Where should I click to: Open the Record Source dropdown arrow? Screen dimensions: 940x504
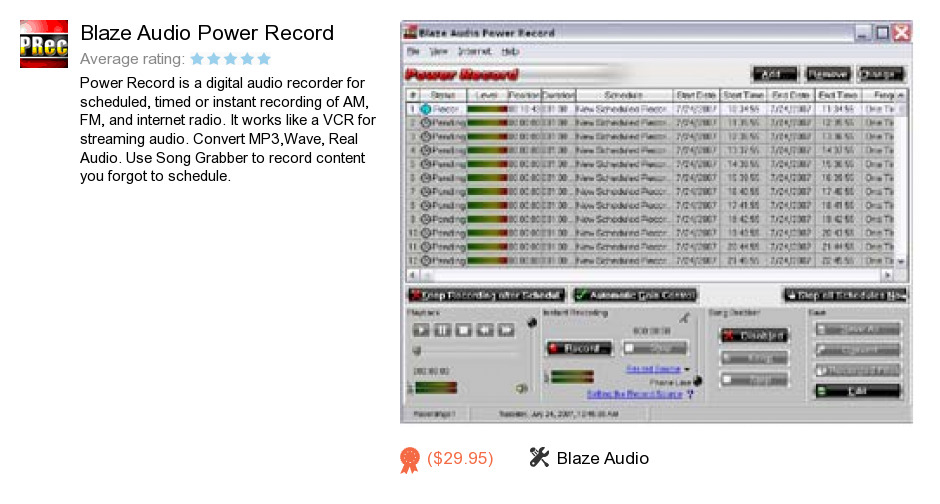687,369
